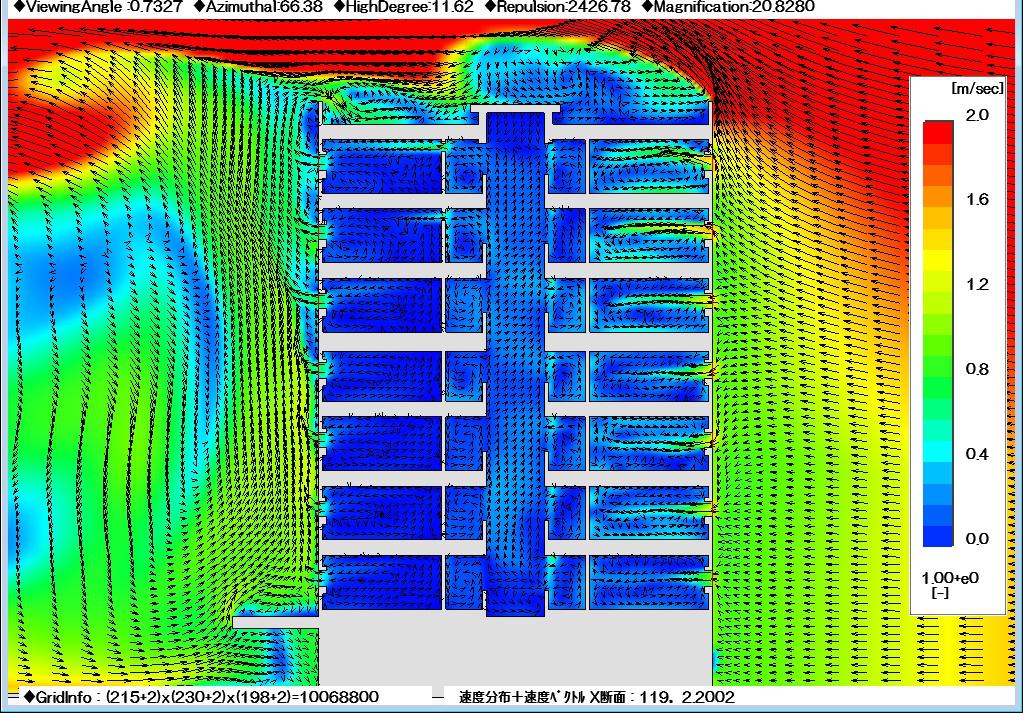Select the HighDegree 11.62 readout
This screenshot has height=713, width=1023.
tap(403, 7)
